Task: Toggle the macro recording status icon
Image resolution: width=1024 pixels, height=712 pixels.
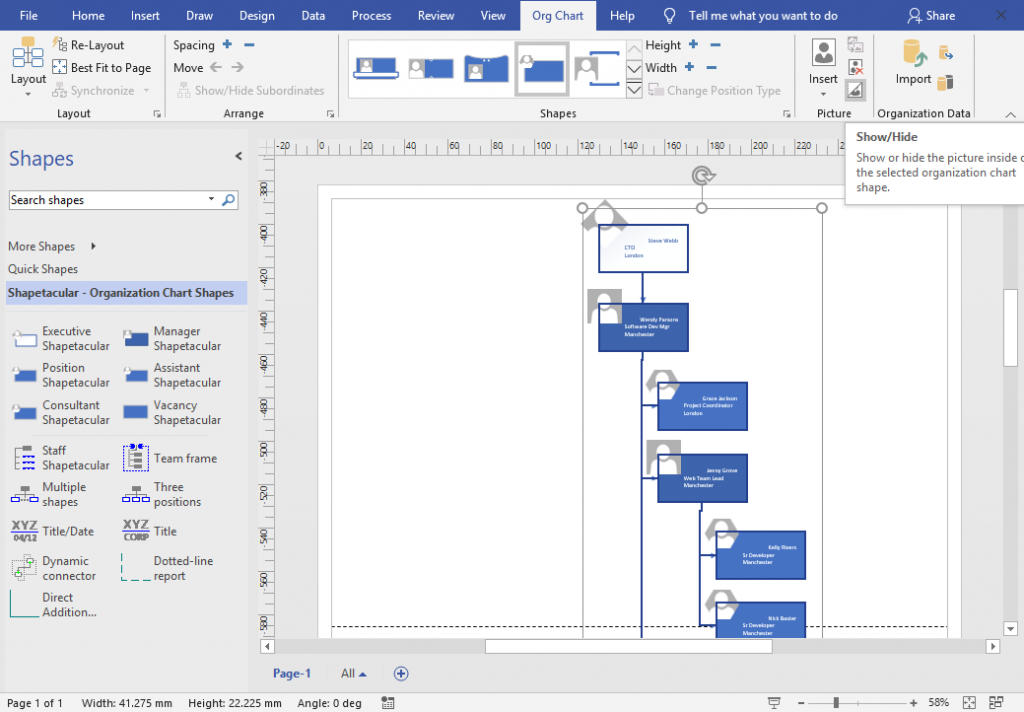Action: (388, 703)
